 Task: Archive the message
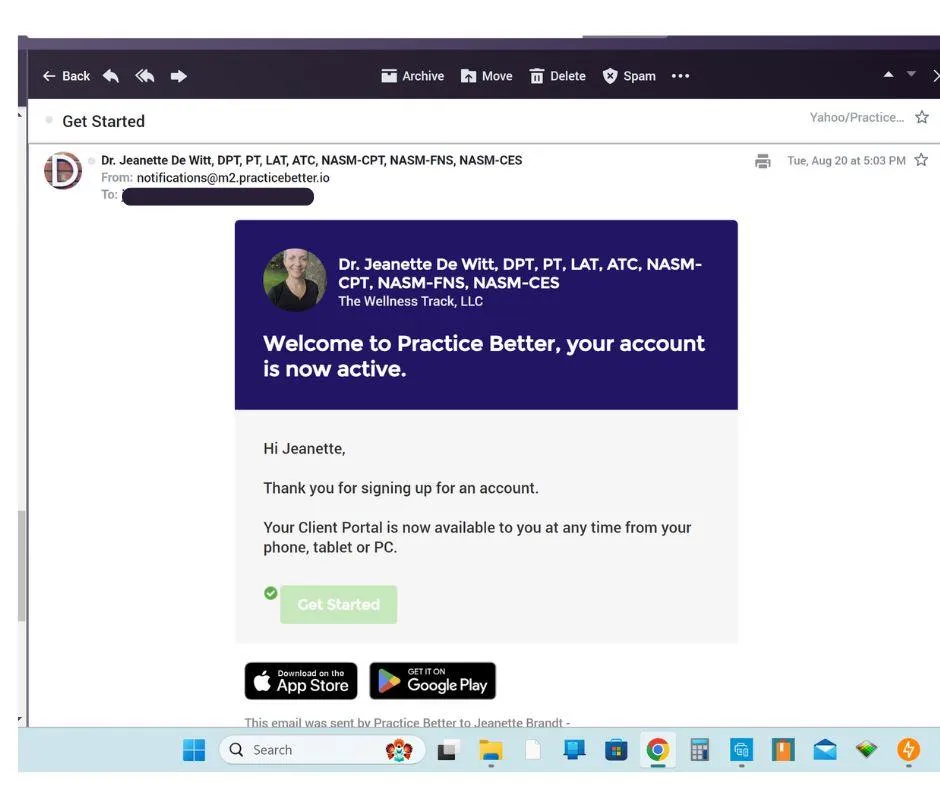[412, 76]
